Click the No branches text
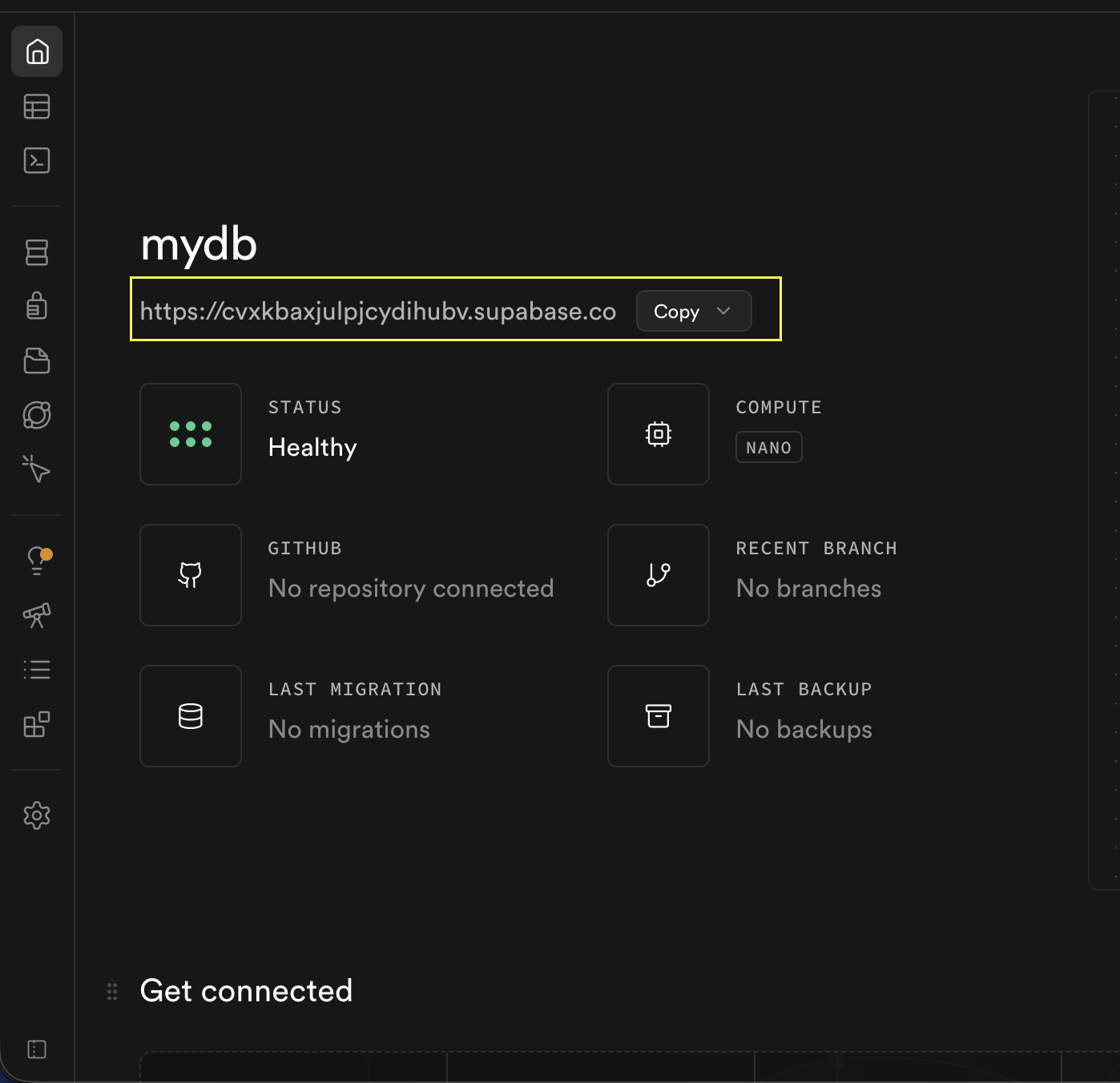 click(x=808, y=588)
